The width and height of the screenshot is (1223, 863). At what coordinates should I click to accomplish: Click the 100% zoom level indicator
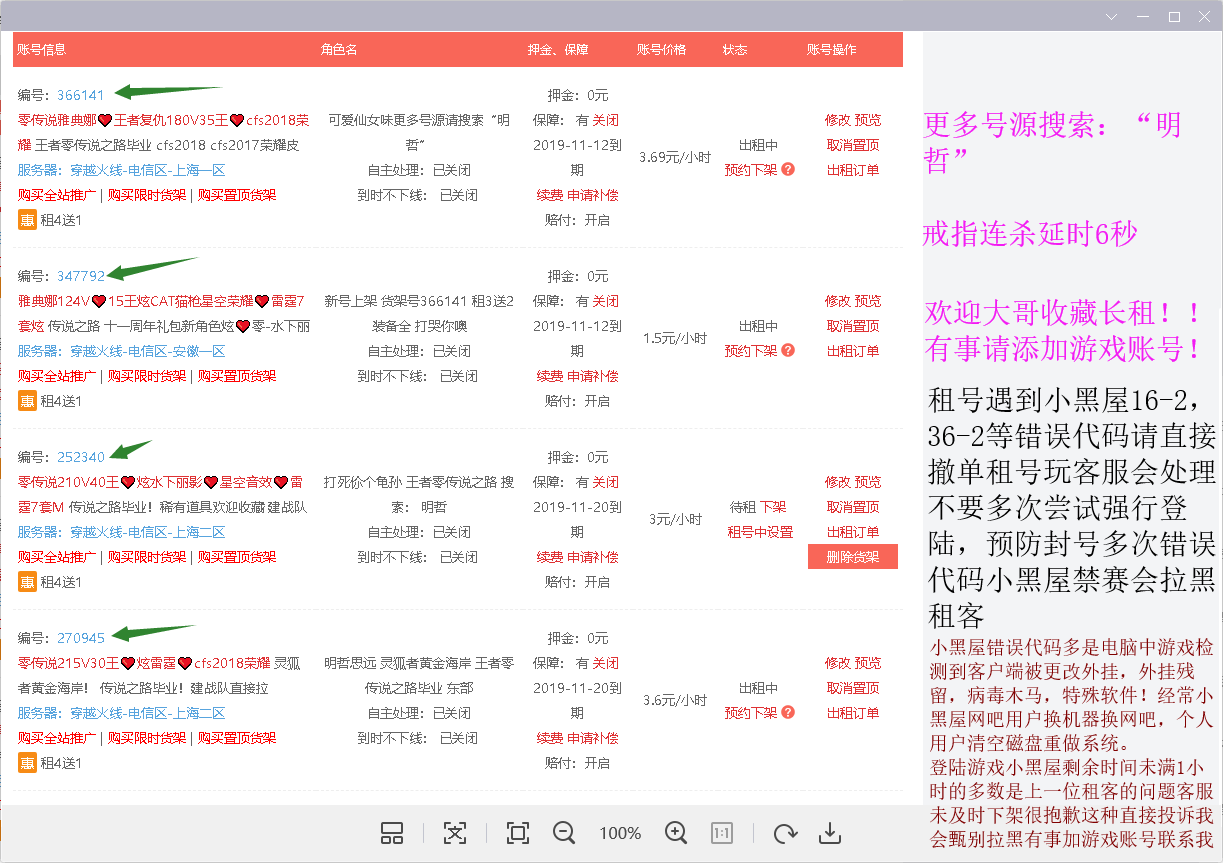click(620, 833)
